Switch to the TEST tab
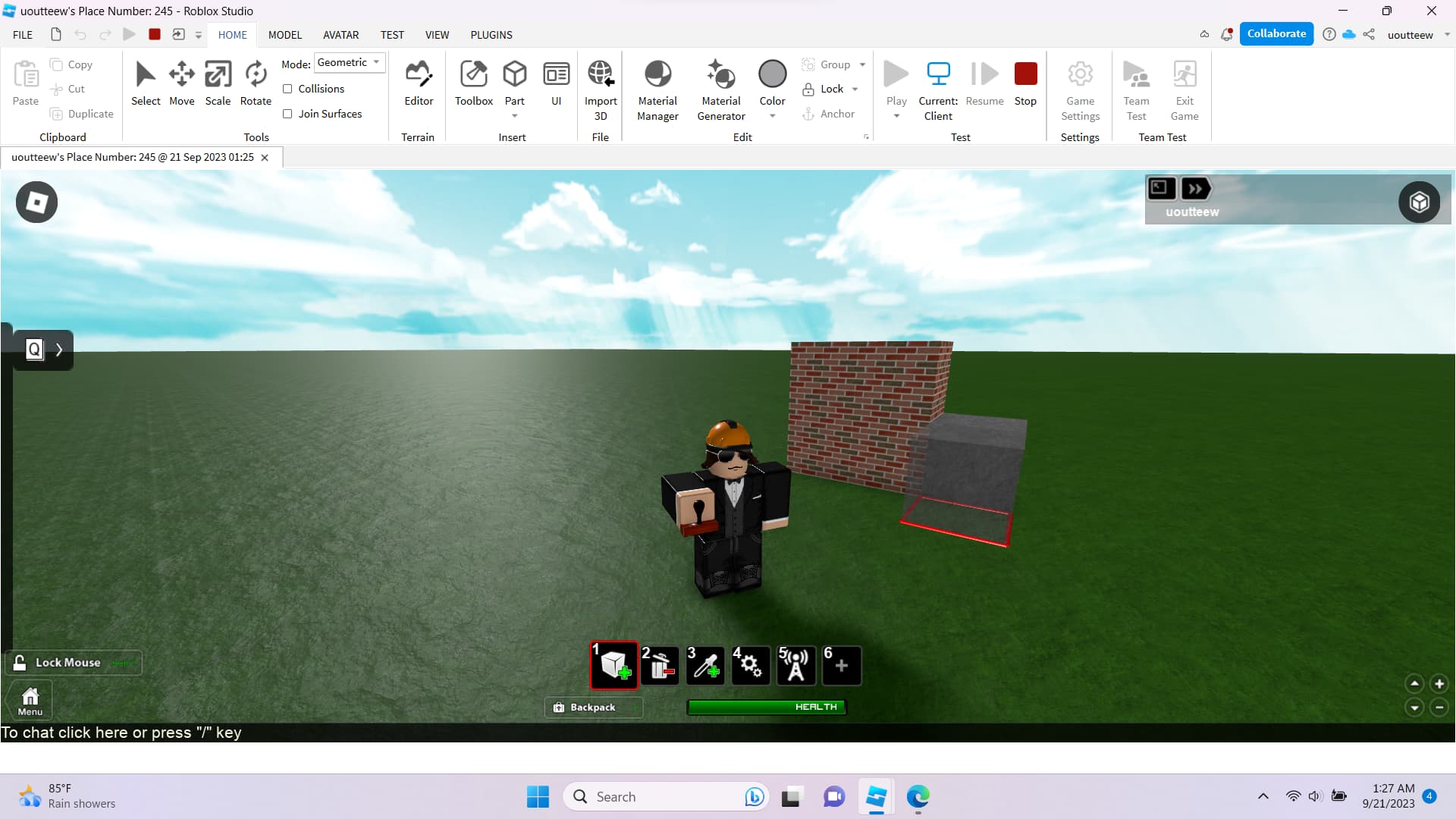Screen dimensions: 1456x819 tap(392, 35)
